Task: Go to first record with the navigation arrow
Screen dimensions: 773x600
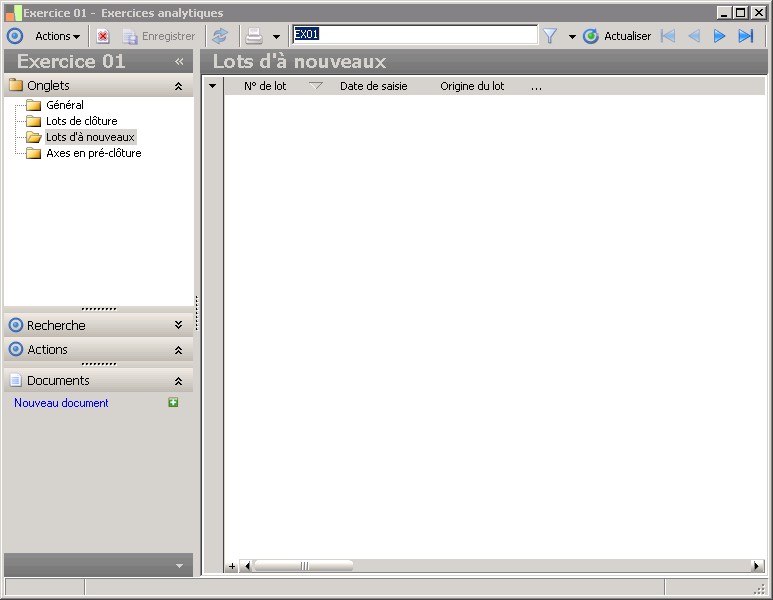Action: tap(668, 36)
